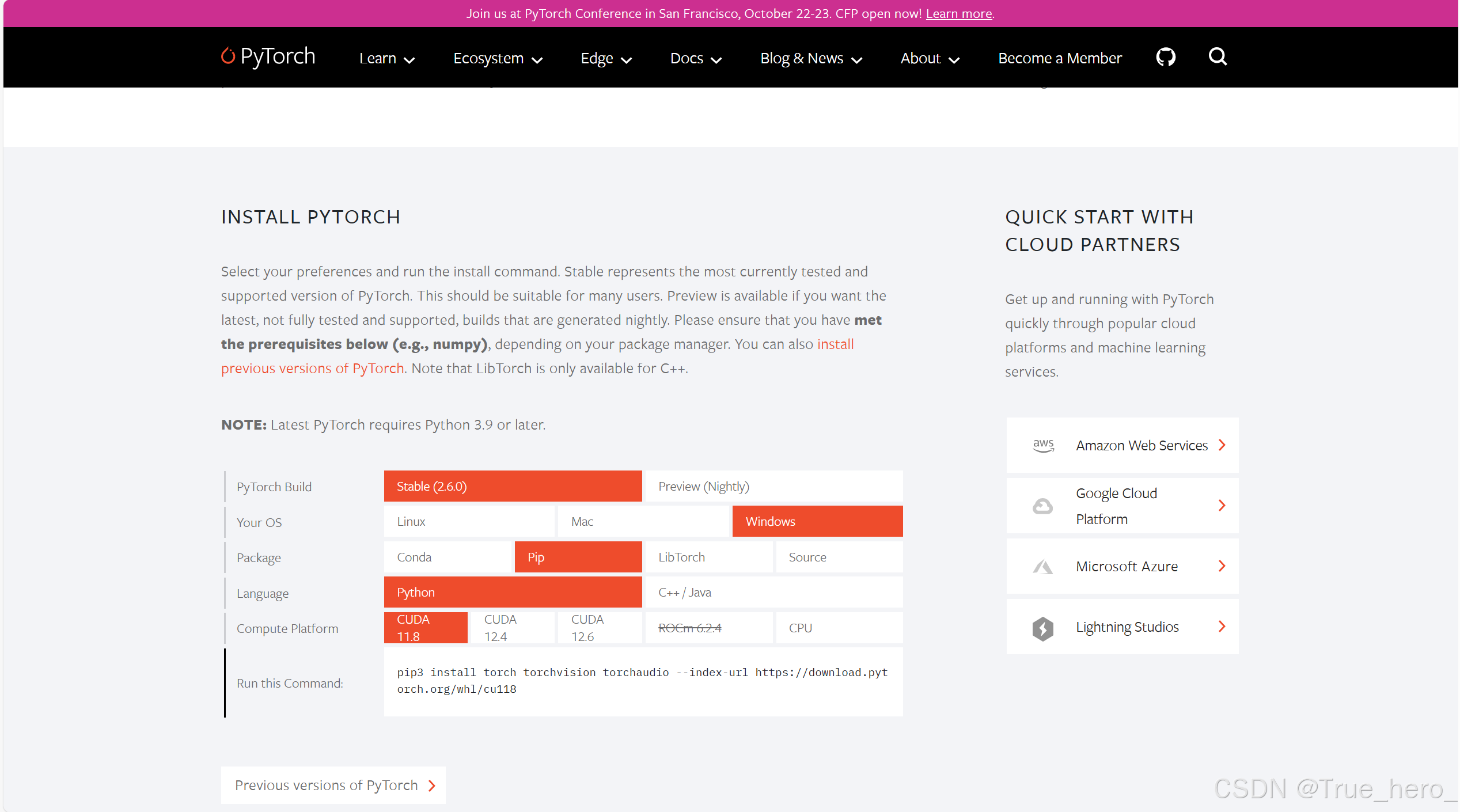The width and height of the screenshot is (1460, 812).
Task: Click the pip3 install command text box
Action: point(643,681)
